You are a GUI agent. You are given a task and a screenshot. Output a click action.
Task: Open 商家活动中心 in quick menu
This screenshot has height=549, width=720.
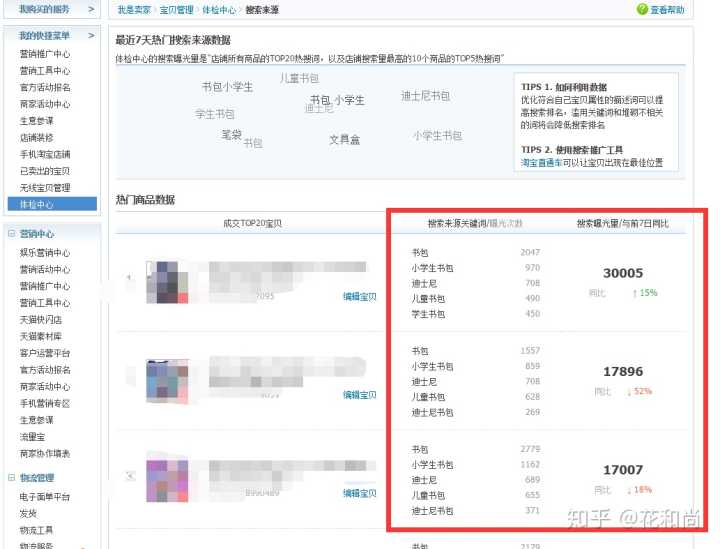(45, 104)
